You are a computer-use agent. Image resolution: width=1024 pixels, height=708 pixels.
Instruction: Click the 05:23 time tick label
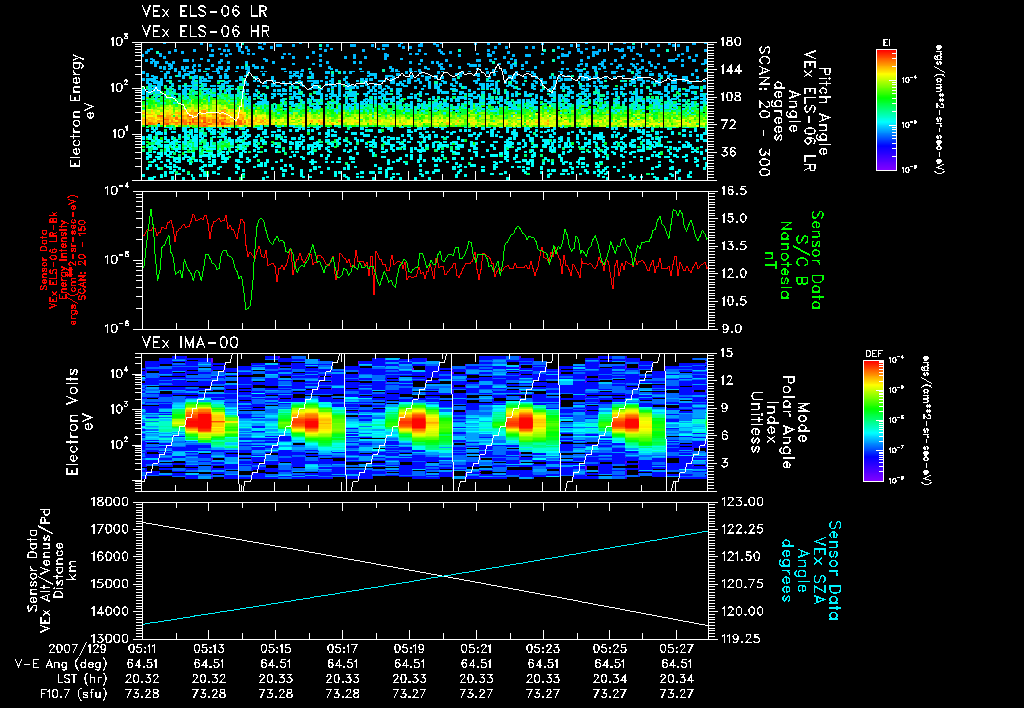pos(543,649)
